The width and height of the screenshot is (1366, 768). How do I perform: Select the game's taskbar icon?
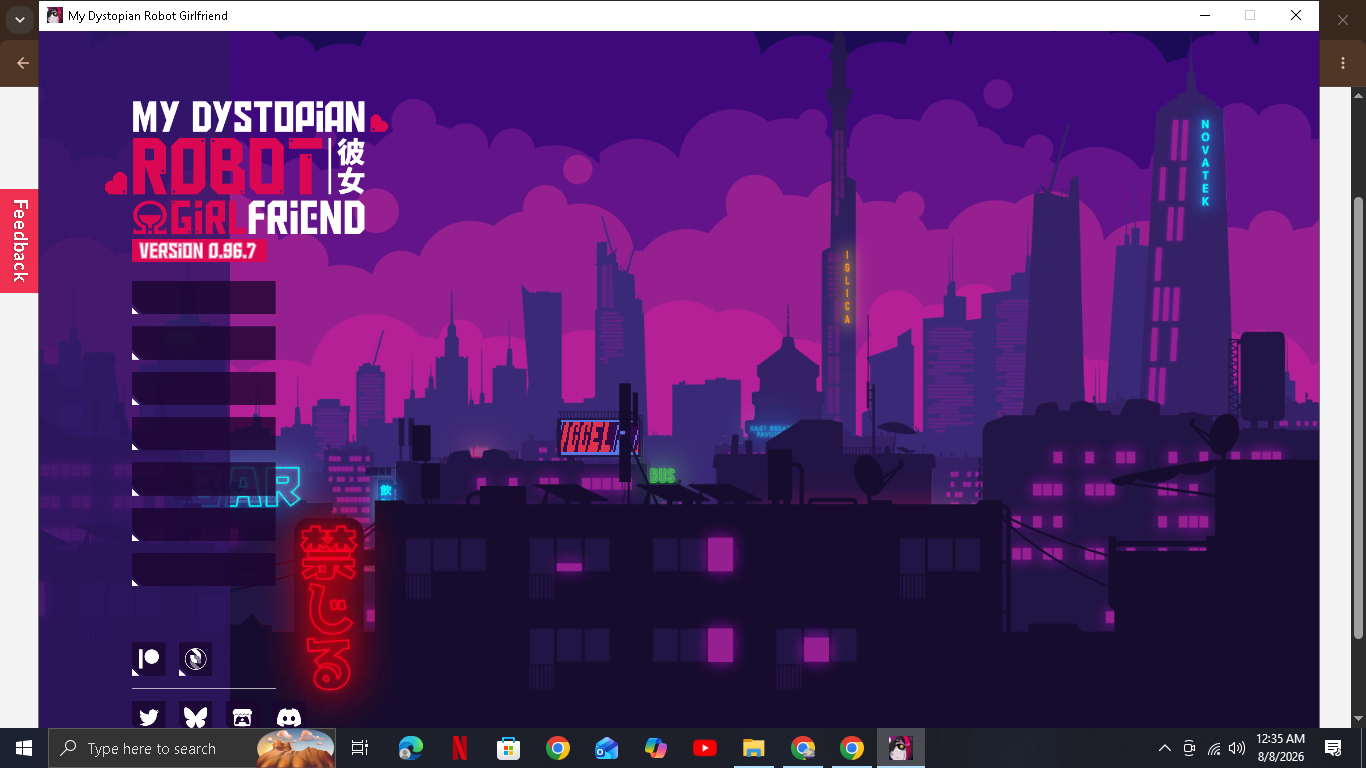(901, 748)
